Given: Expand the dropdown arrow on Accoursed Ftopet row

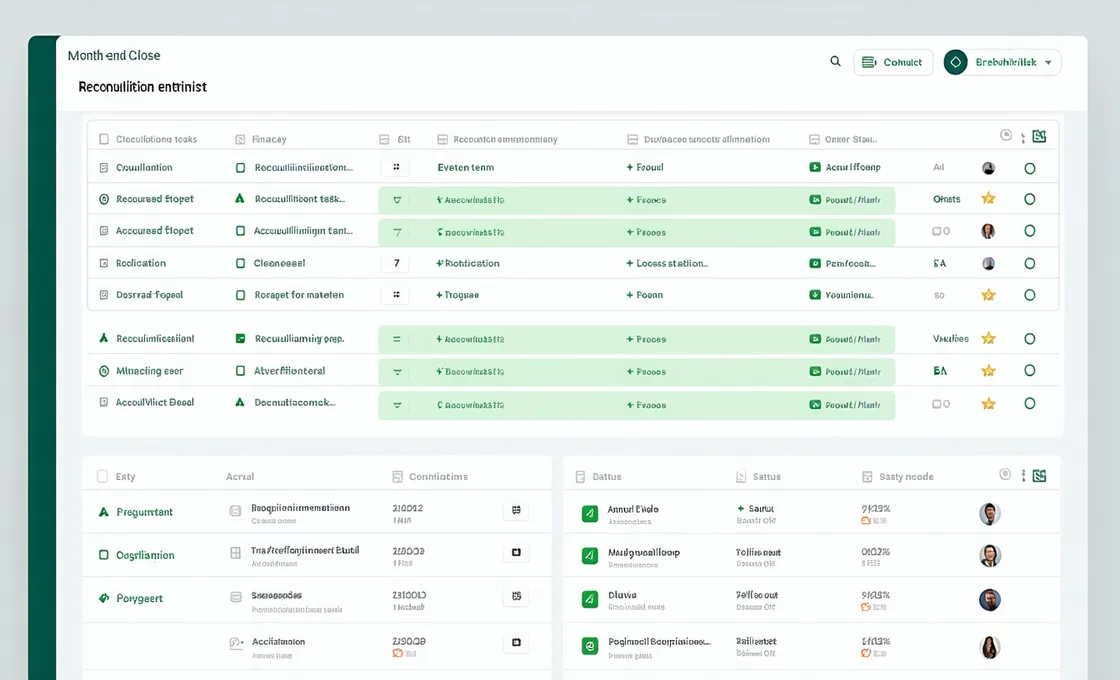Looking at the screenshot, I should click(x=397, y=232).
